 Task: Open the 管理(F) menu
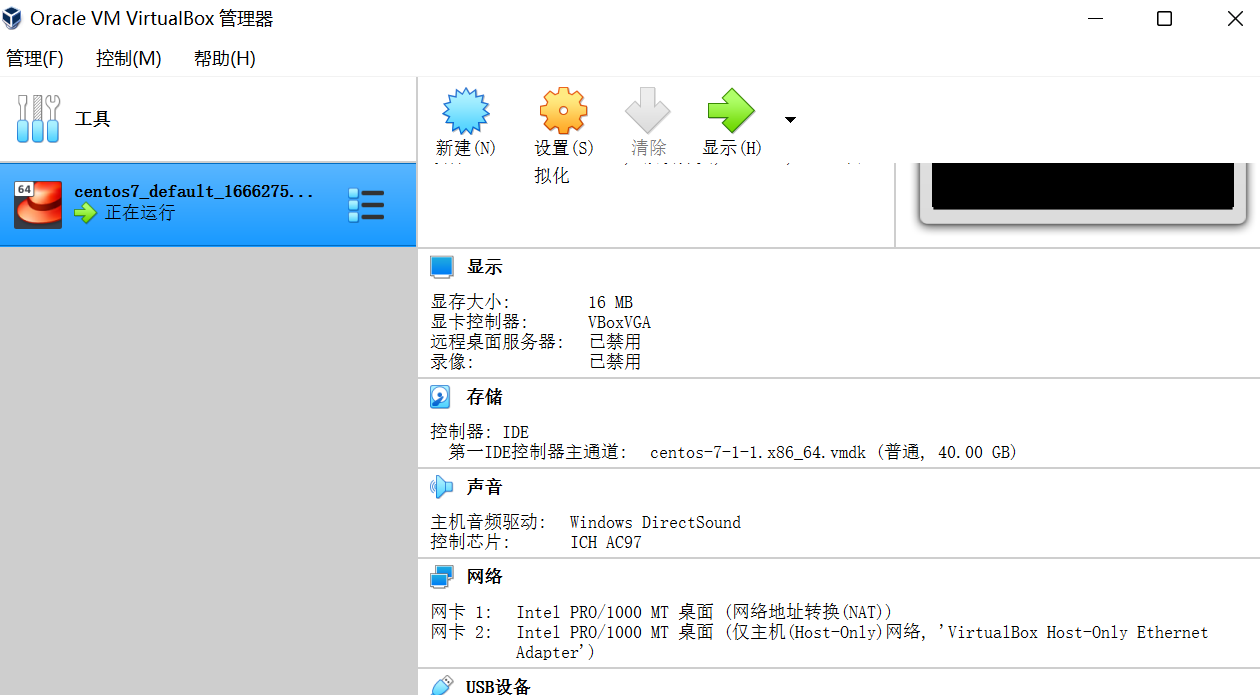35,59
